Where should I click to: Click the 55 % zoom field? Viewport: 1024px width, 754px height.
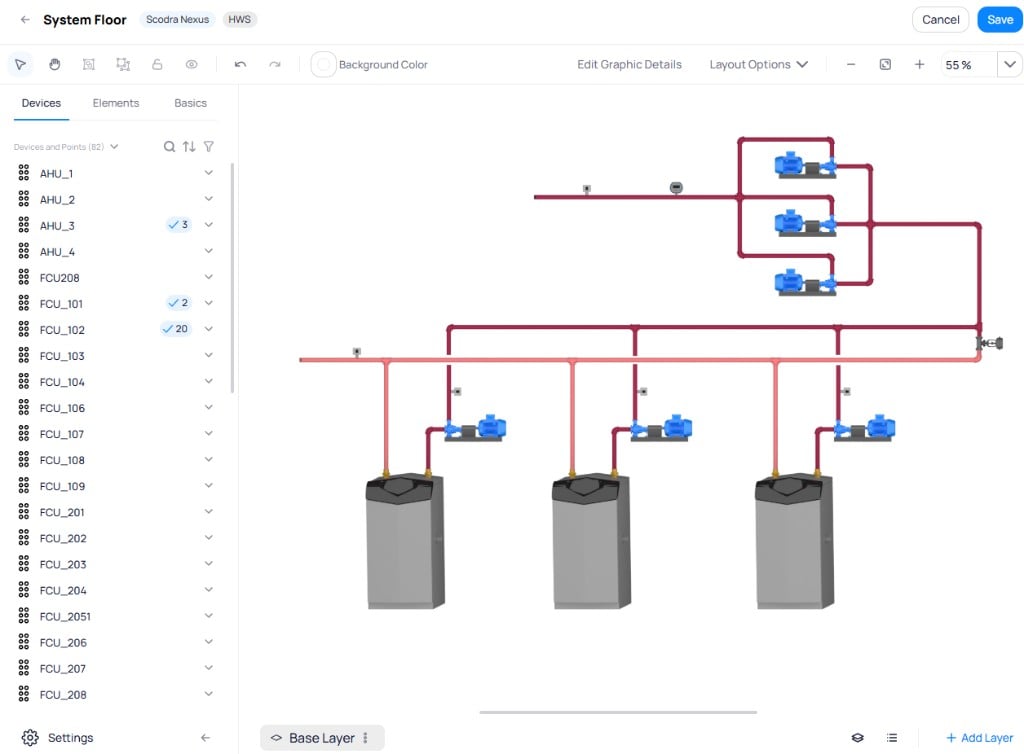pos(968,65)
